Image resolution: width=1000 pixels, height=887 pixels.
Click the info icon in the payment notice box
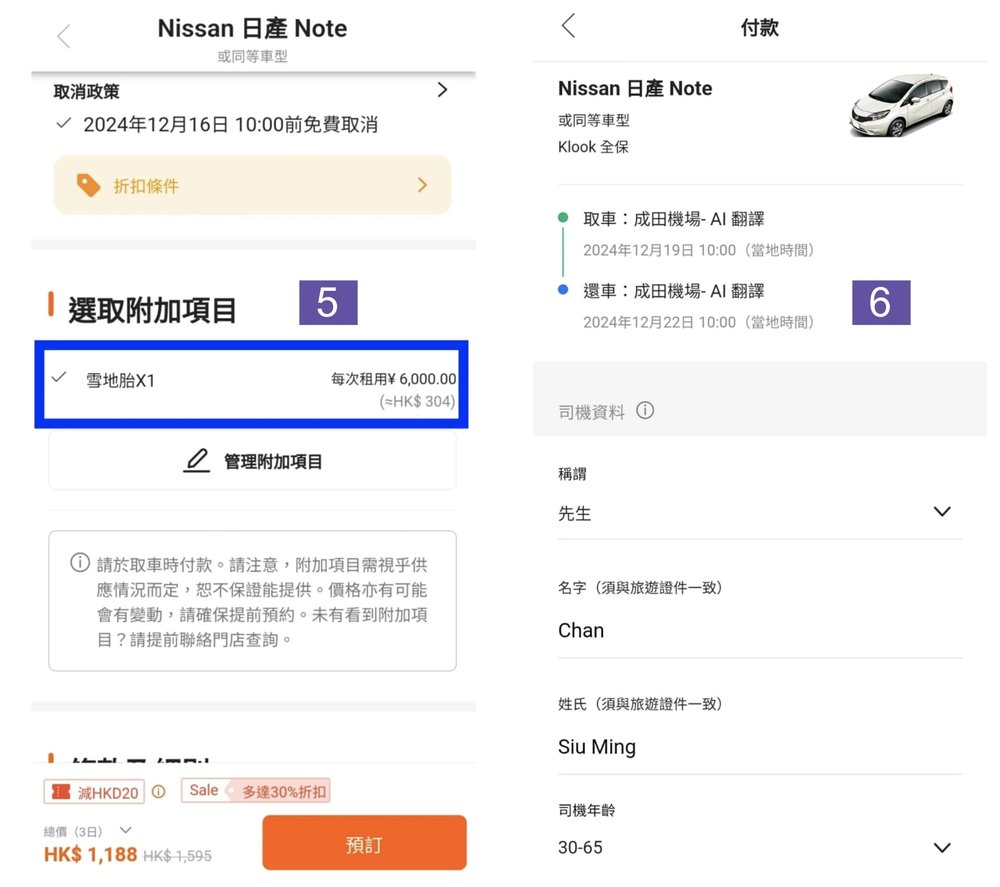coord(80,562)
